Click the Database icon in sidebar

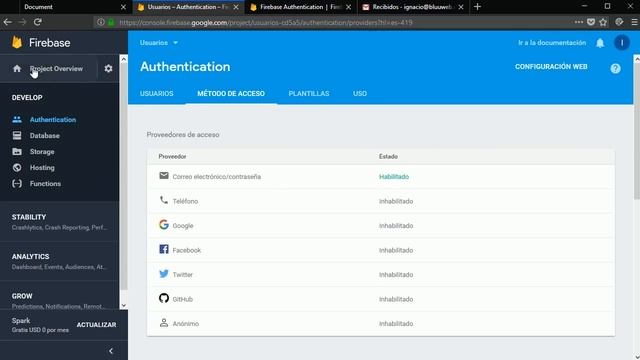coord(17,136)
